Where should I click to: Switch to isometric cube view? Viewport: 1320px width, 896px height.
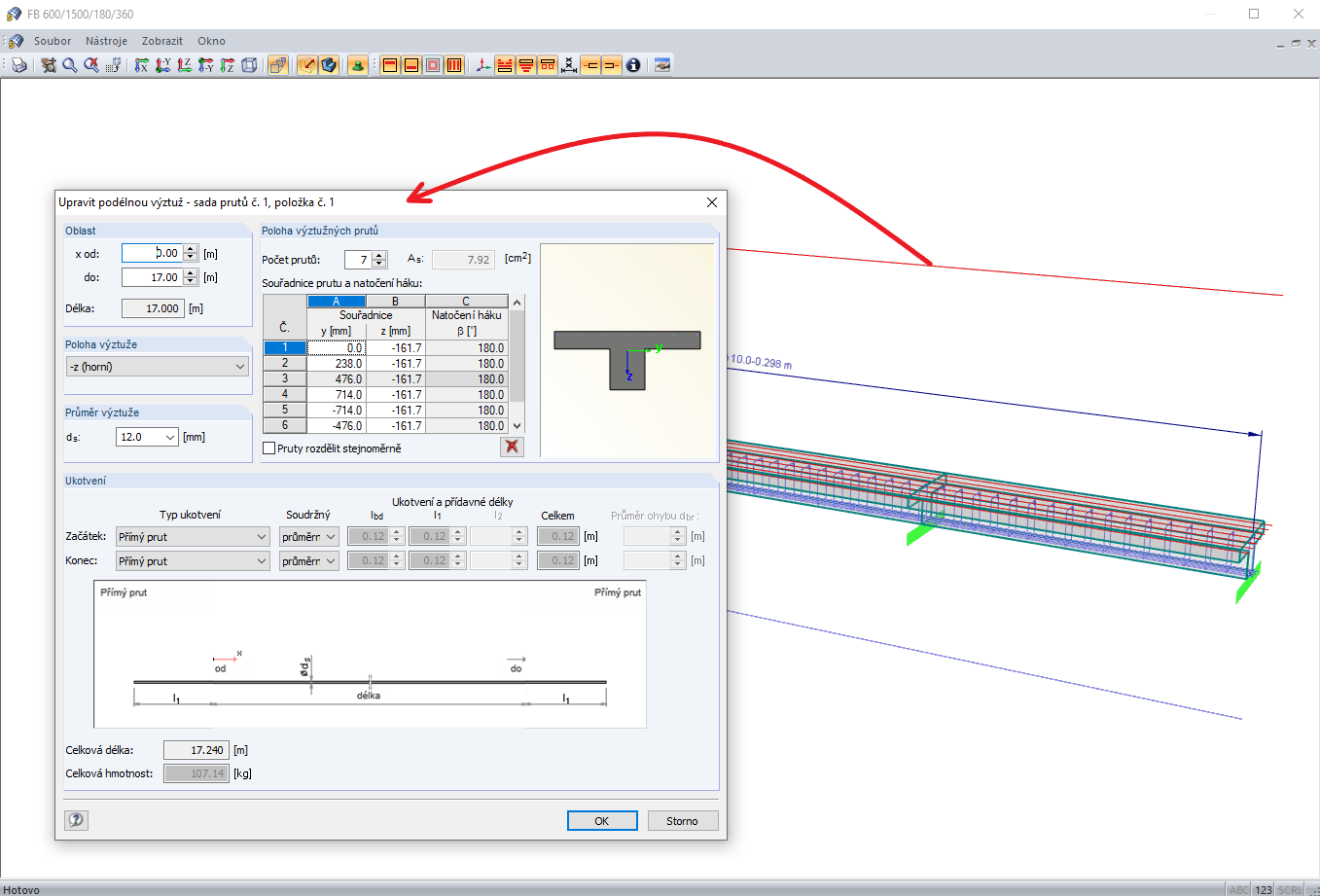click(x=249, y=65)
